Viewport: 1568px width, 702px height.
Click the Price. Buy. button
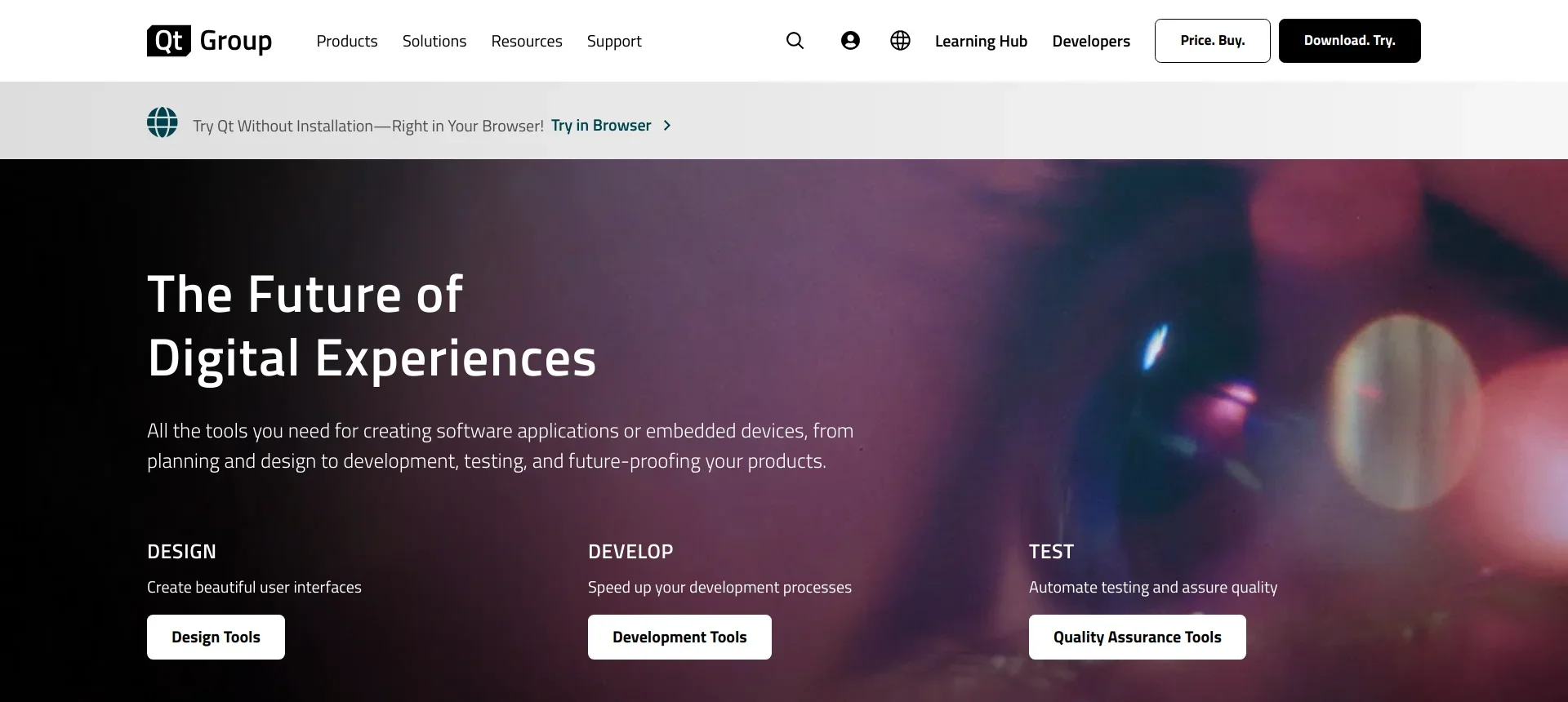[x=1212, y=41]
